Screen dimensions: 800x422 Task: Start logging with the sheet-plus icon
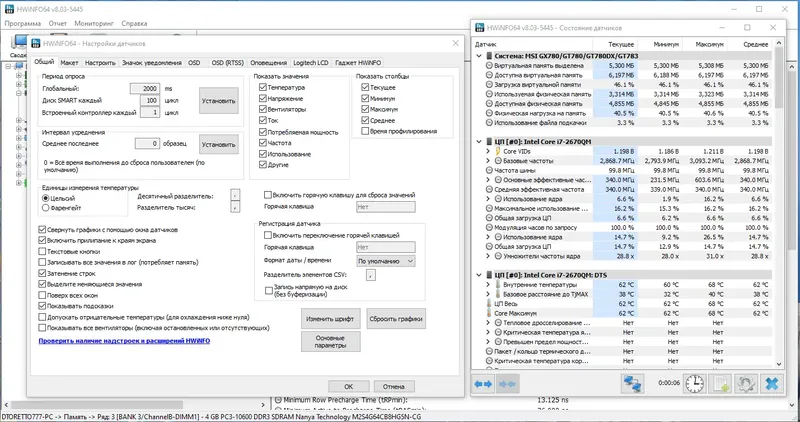pyautogui.click(x=720, y=384)
